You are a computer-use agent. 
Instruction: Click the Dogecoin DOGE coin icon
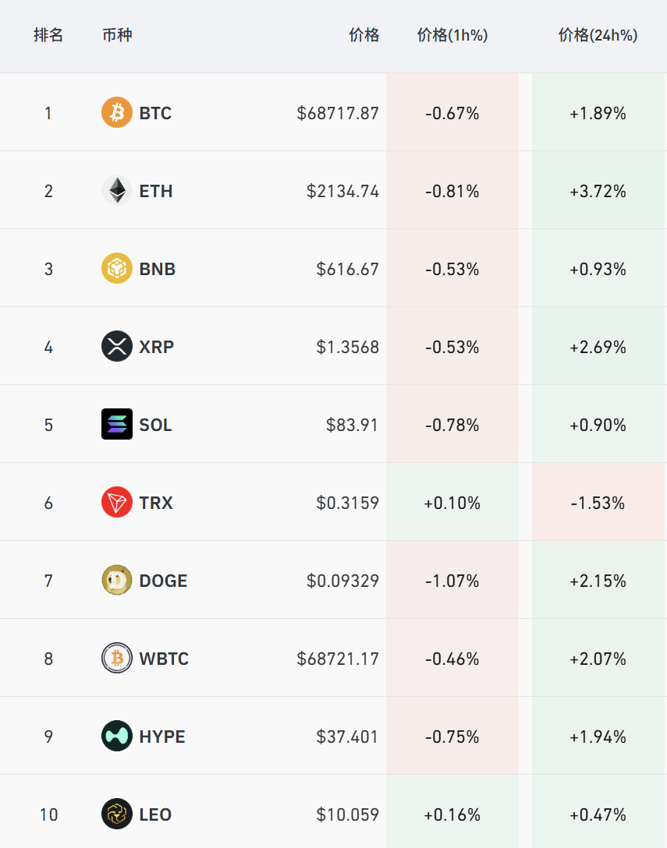coord(117,581)
